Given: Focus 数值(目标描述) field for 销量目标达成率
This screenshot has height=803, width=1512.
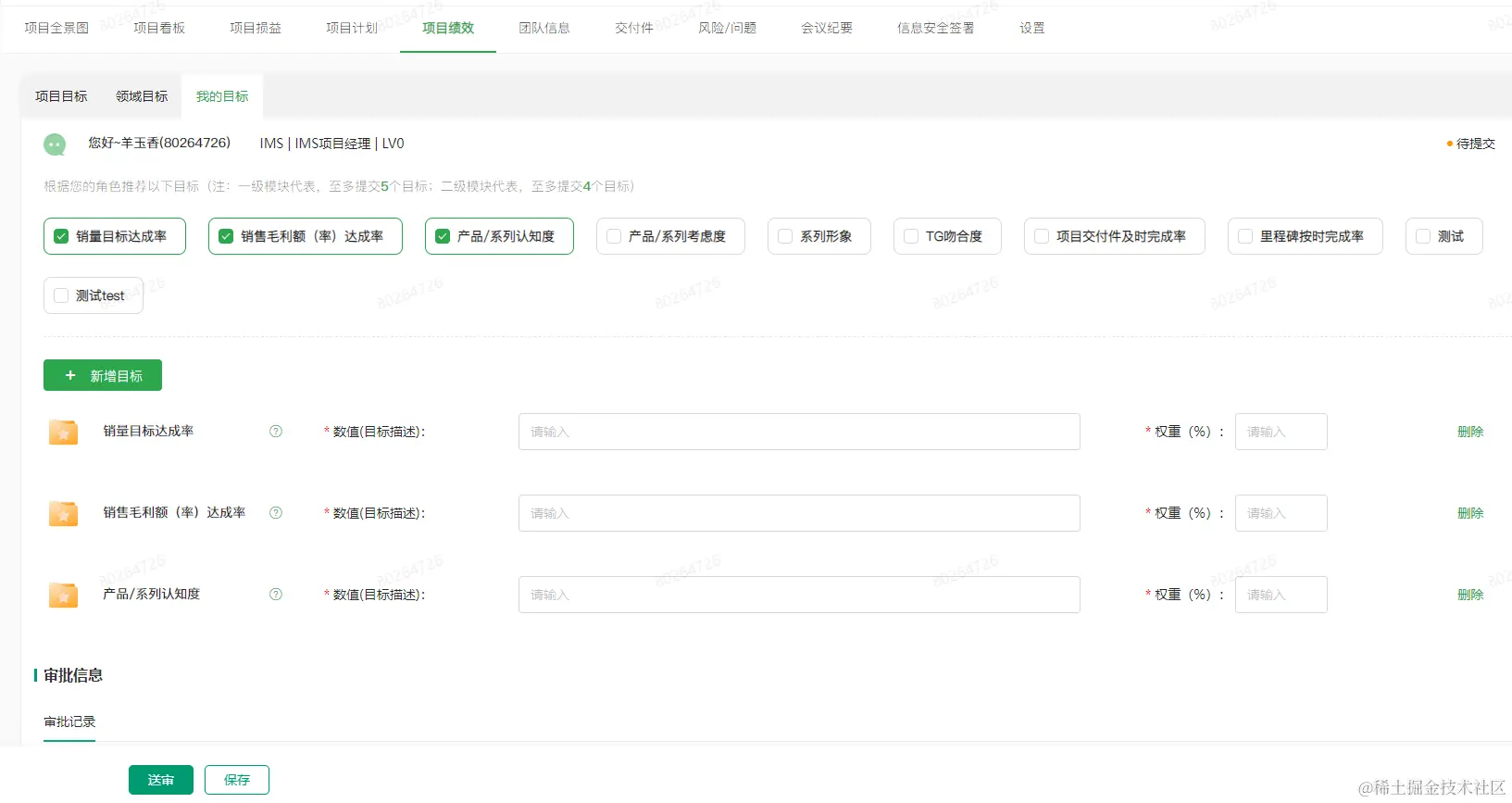Looking at the screenshot, I should pyautogui.click(x=799, y=432).
